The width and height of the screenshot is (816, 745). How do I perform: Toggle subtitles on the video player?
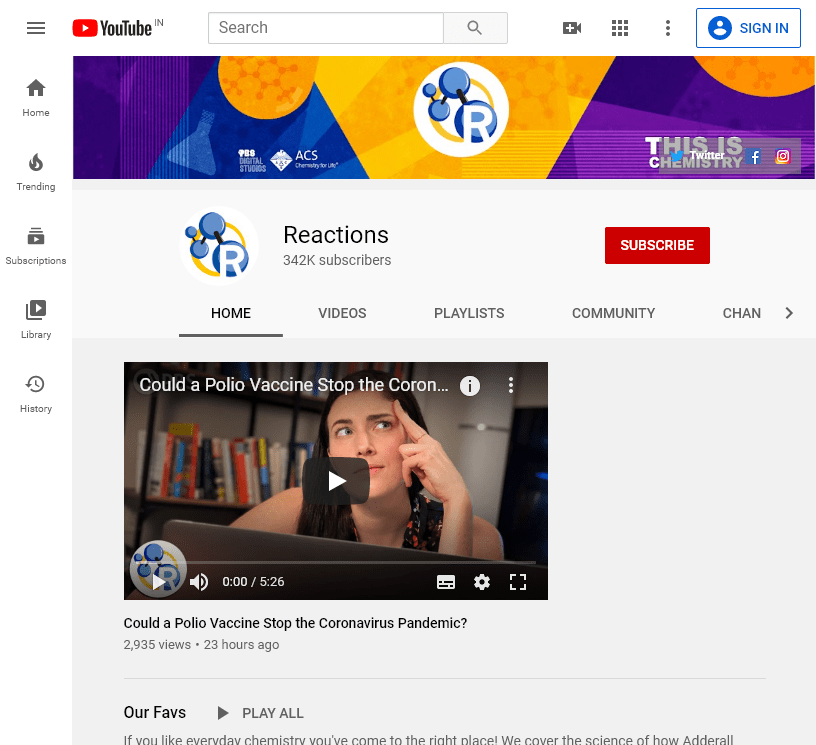(446, 582)
